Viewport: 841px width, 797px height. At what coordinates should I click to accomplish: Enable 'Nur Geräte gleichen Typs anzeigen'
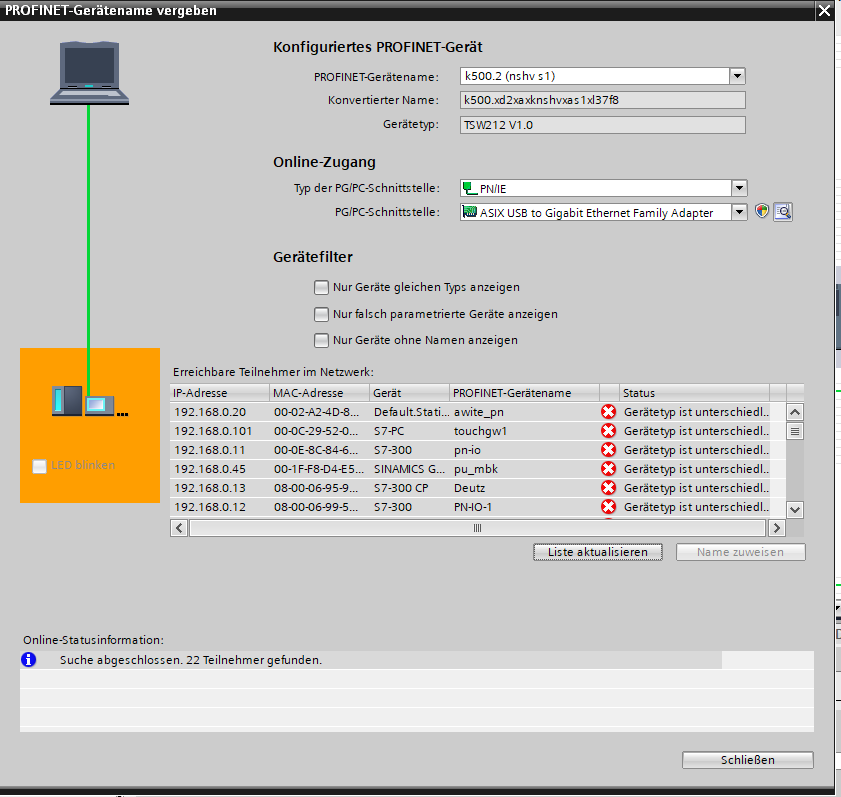click(321, 287)
